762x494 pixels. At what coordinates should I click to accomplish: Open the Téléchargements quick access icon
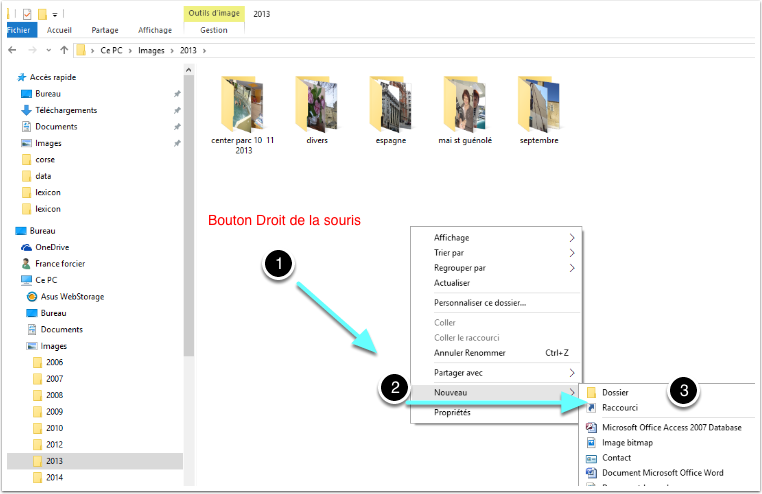(27, 110)
